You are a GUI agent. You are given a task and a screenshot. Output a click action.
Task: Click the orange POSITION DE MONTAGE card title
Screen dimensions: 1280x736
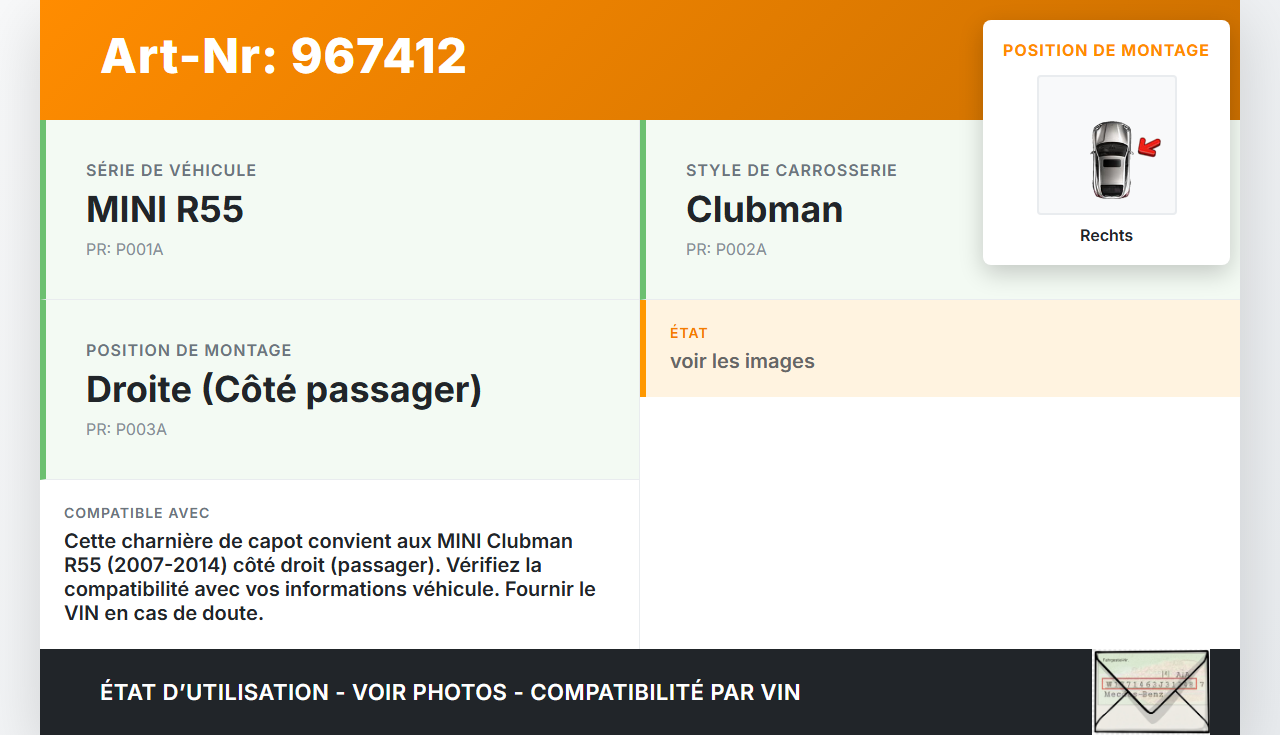(1106, 50)
